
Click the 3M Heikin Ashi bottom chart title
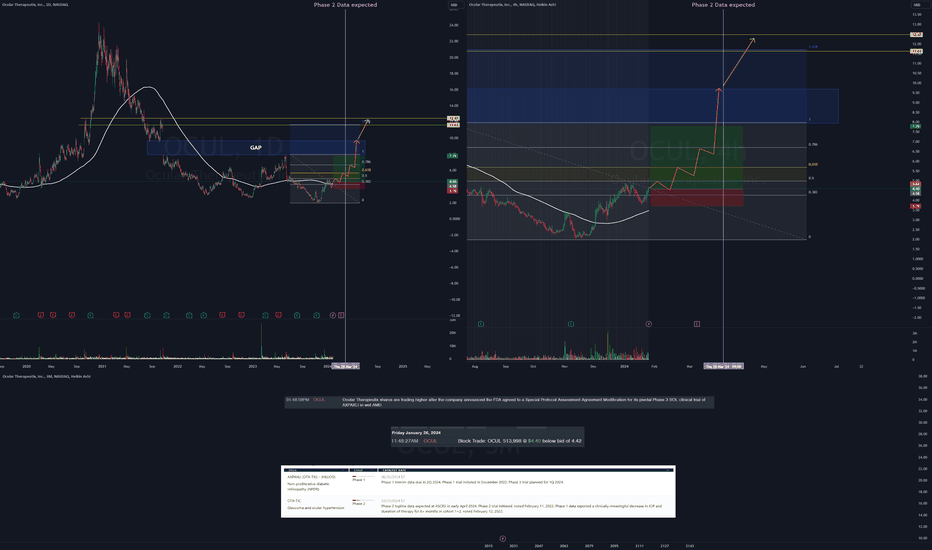point(46,376)
